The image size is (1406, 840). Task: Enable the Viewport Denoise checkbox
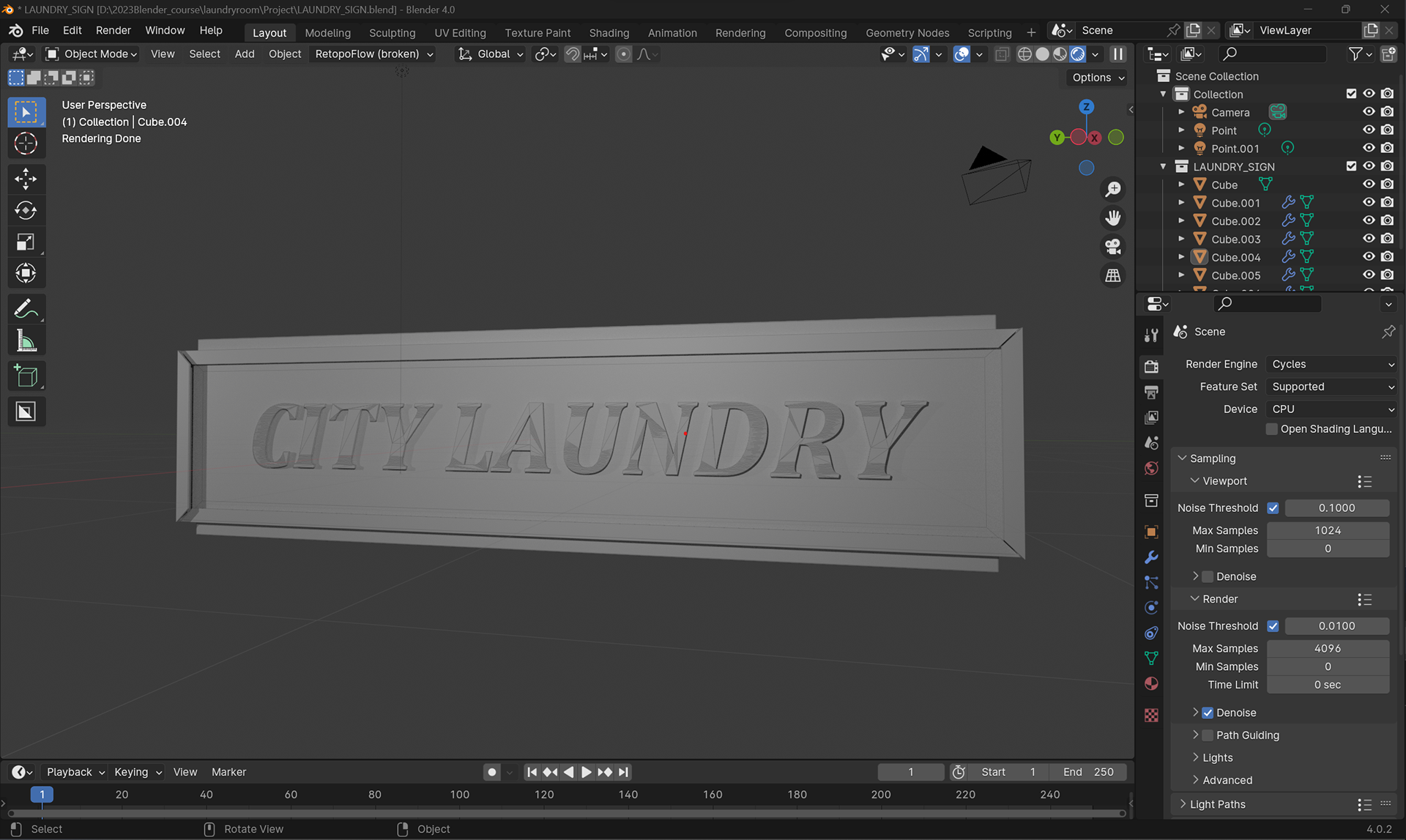click(x=1208, y=576)
